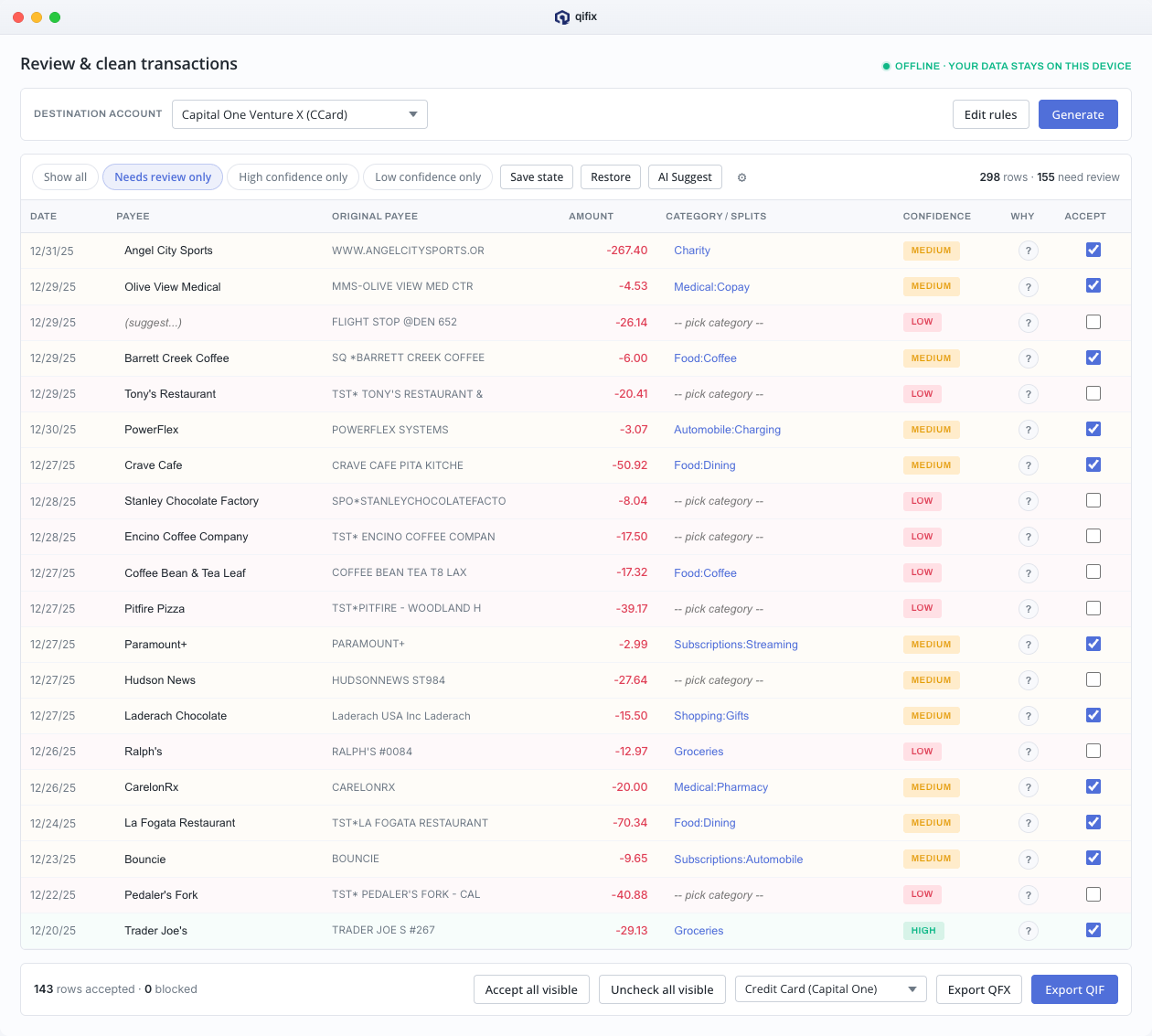
Task: Show why for Coffee Bean & Tea Leaf row
Action: 1029,573
